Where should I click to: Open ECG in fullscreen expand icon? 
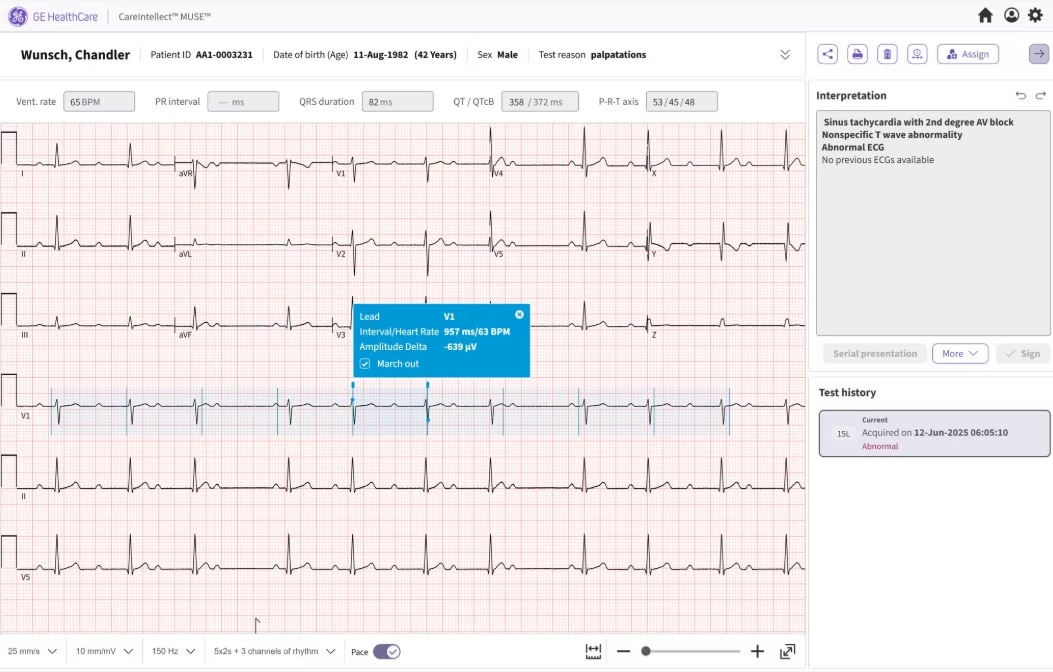click(788, 651)
